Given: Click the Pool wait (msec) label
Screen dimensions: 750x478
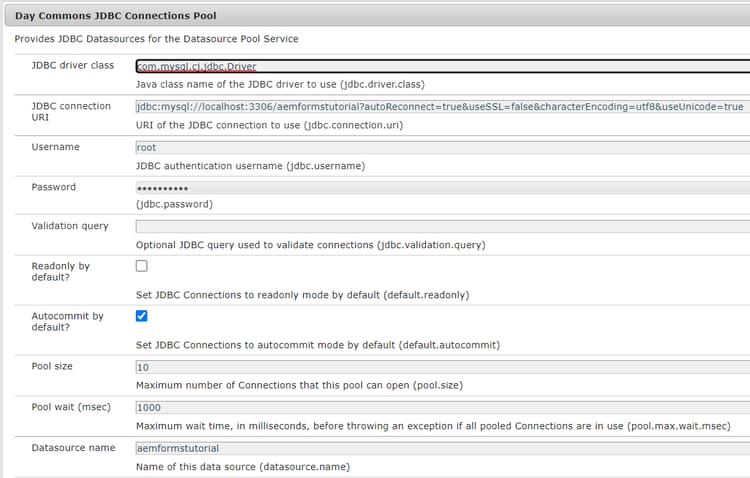Looking at the screenshot, I should tap(71, 407).
